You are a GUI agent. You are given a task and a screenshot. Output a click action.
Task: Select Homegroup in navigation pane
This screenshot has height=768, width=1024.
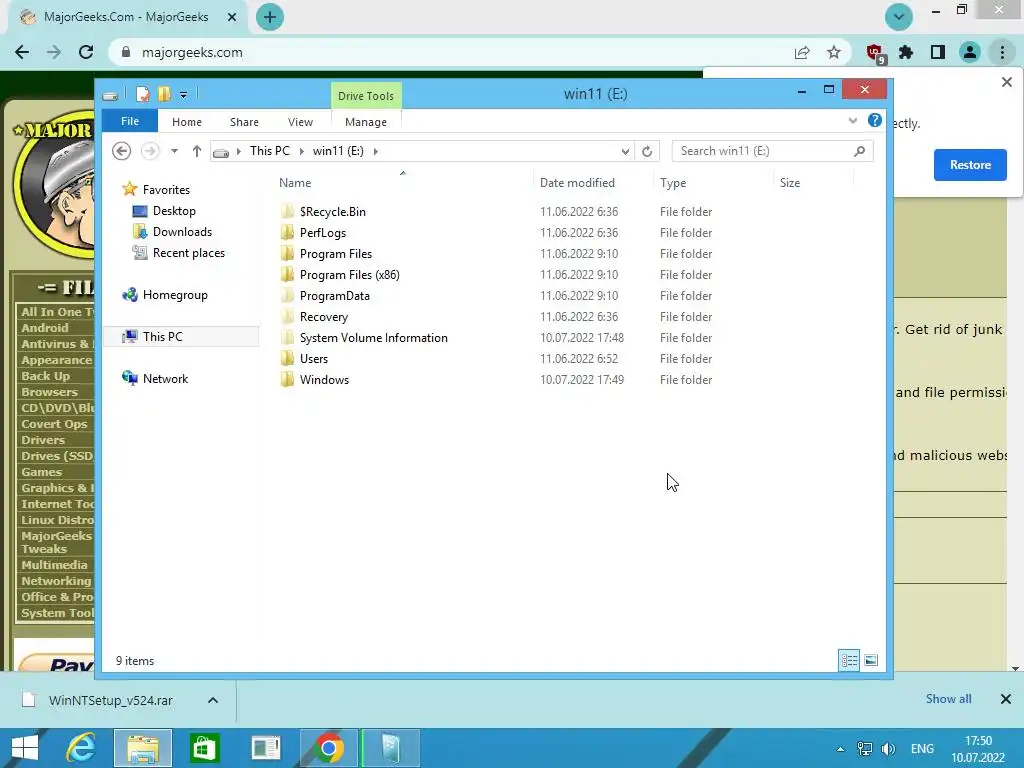[x=175, y=295]
